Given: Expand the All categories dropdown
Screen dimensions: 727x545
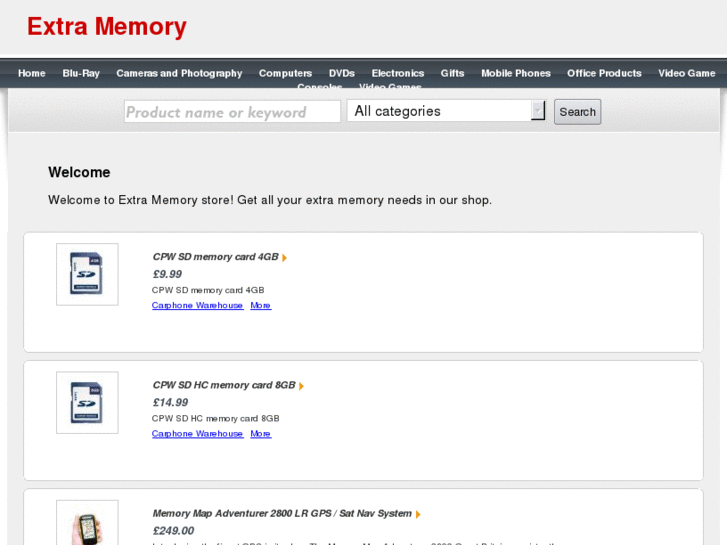Looking at the screenshot, I should click(446, 111).
